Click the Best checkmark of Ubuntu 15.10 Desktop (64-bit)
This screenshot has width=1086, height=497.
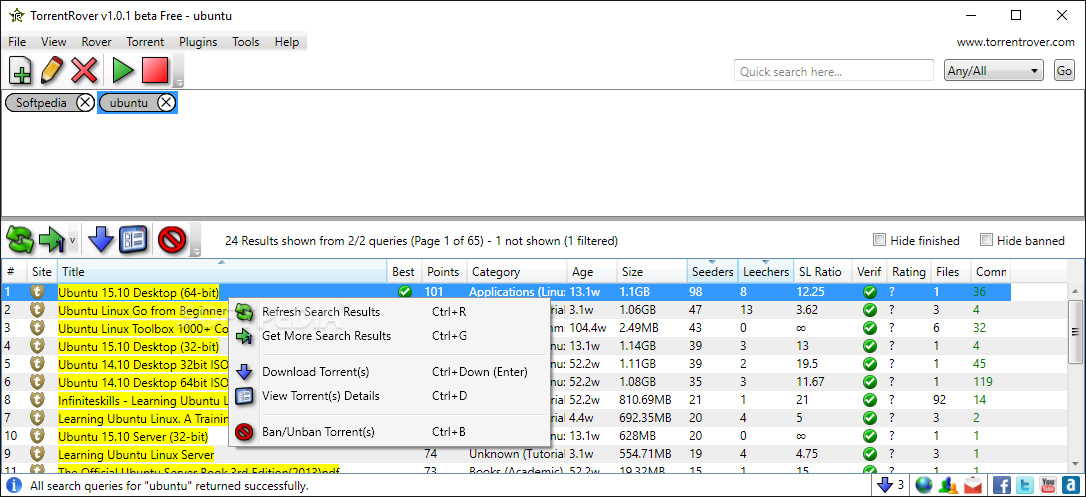[405, 292]
